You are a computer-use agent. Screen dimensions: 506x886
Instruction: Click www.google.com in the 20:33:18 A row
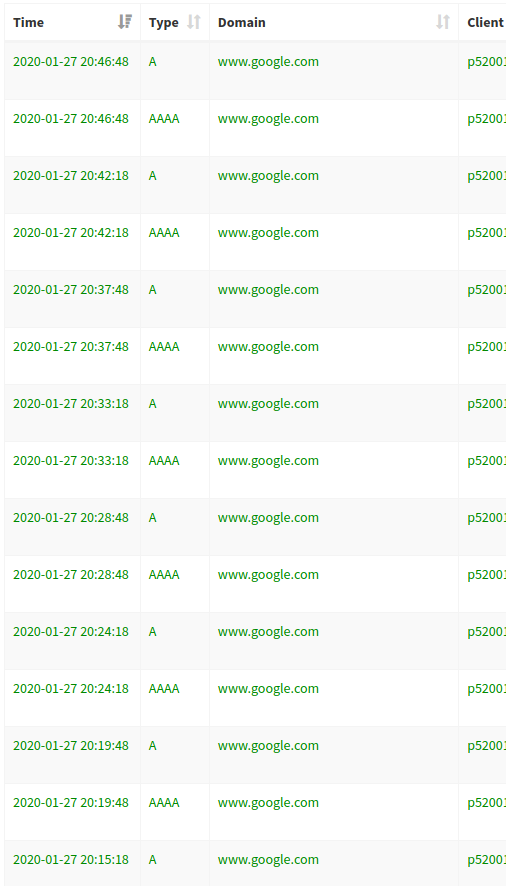point(268,403)
